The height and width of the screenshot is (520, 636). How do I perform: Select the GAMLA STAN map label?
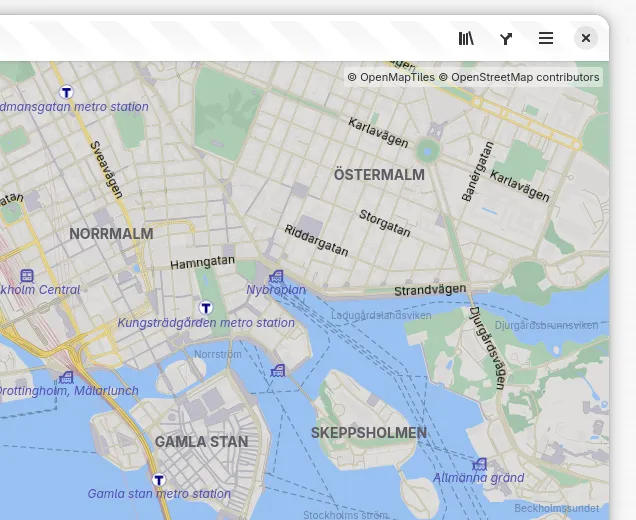[201, 441]
